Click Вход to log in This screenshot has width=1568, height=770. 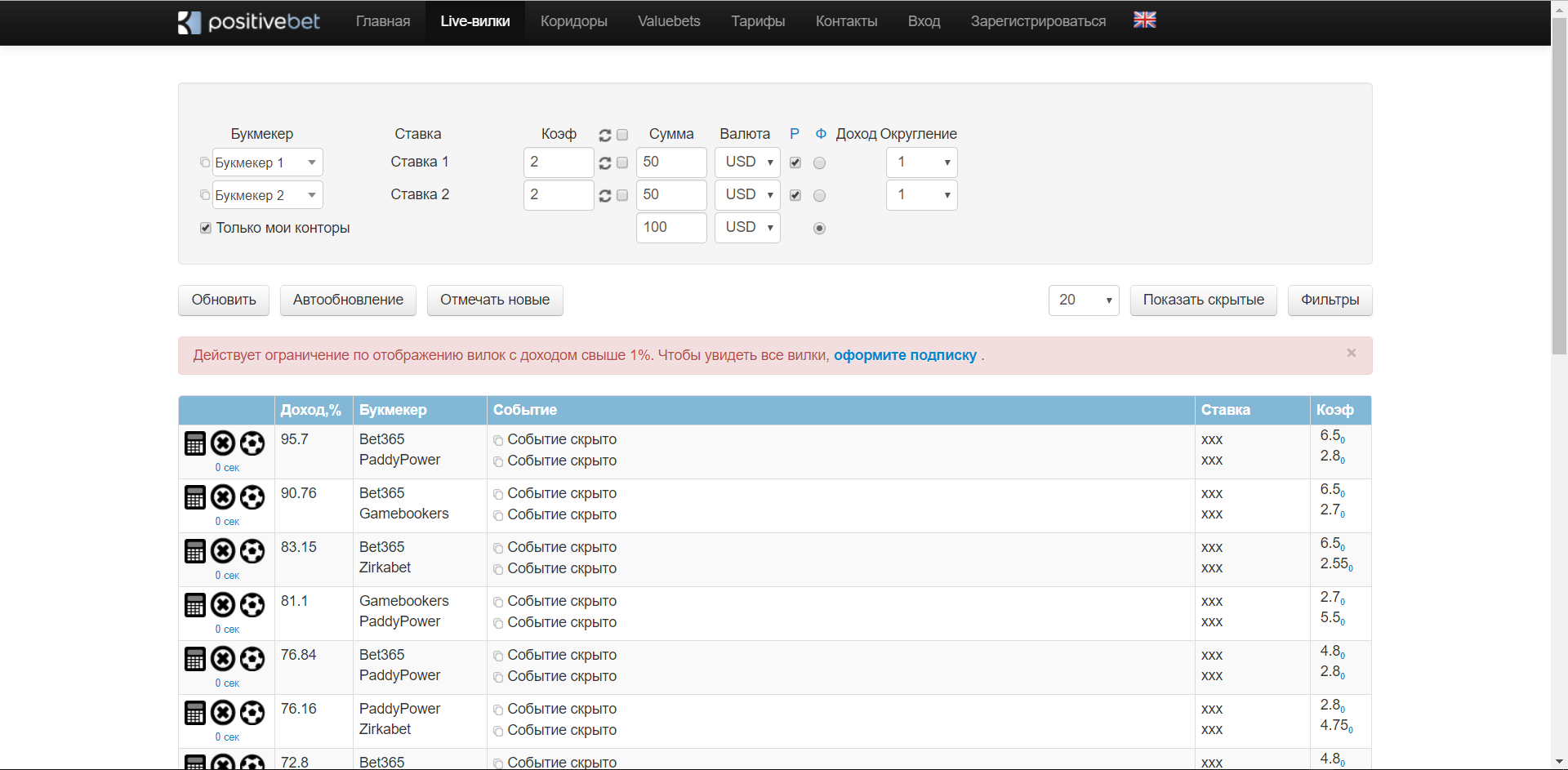(924, 21)
